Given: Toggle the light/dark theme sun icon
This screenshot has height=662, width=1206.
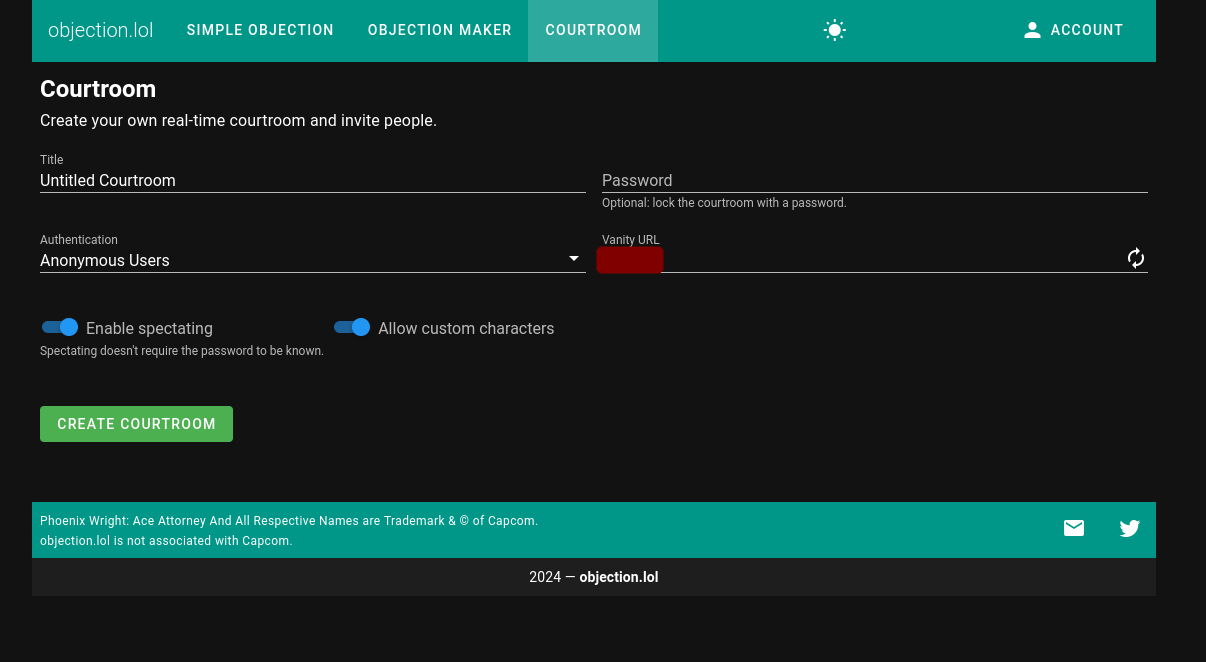Looking at the screenshot, I should point(834,30).
